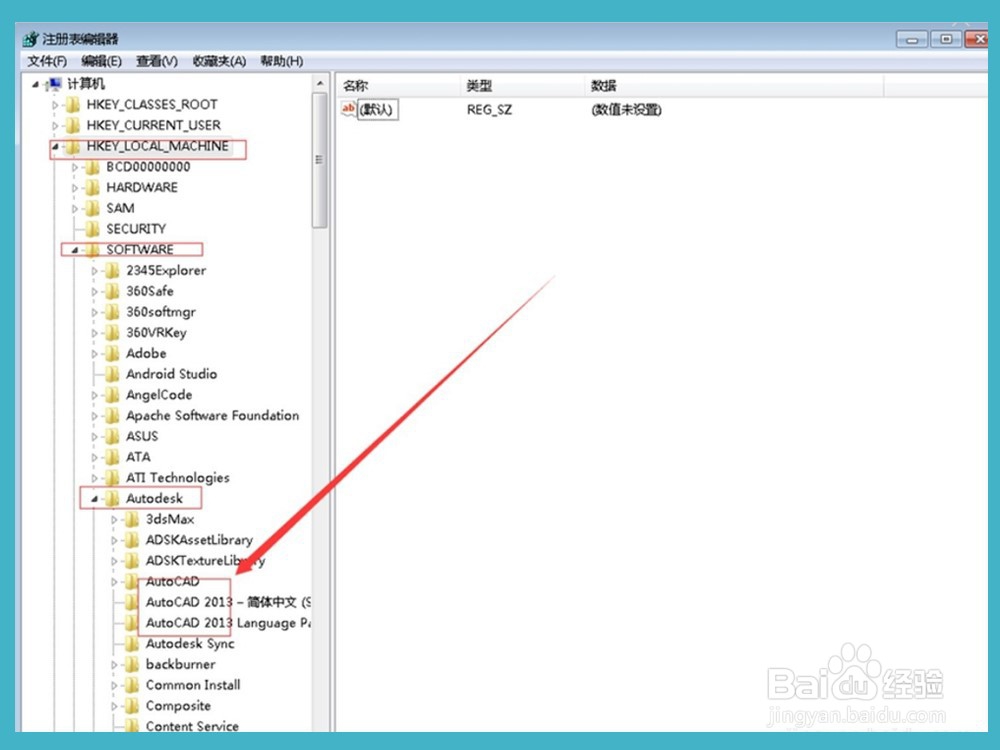Select the AngelCode folder icon
The width and height of the screenshot is (1000, 750).
112,395
